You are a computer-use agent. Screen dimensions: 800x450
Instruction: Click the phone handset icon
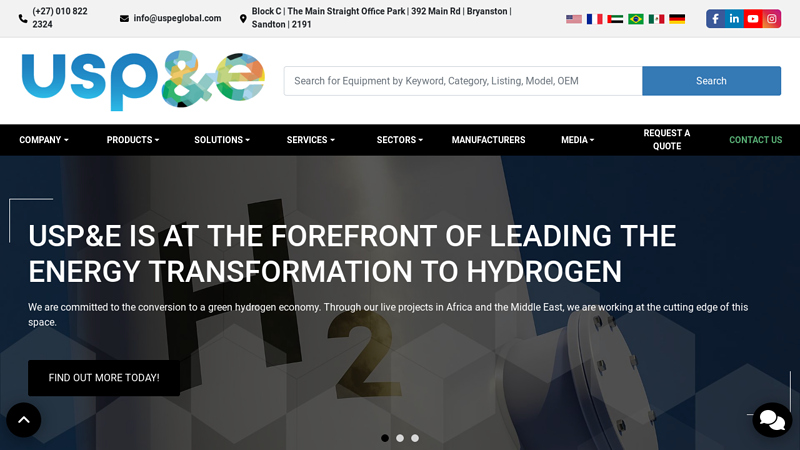click(23, 19)
